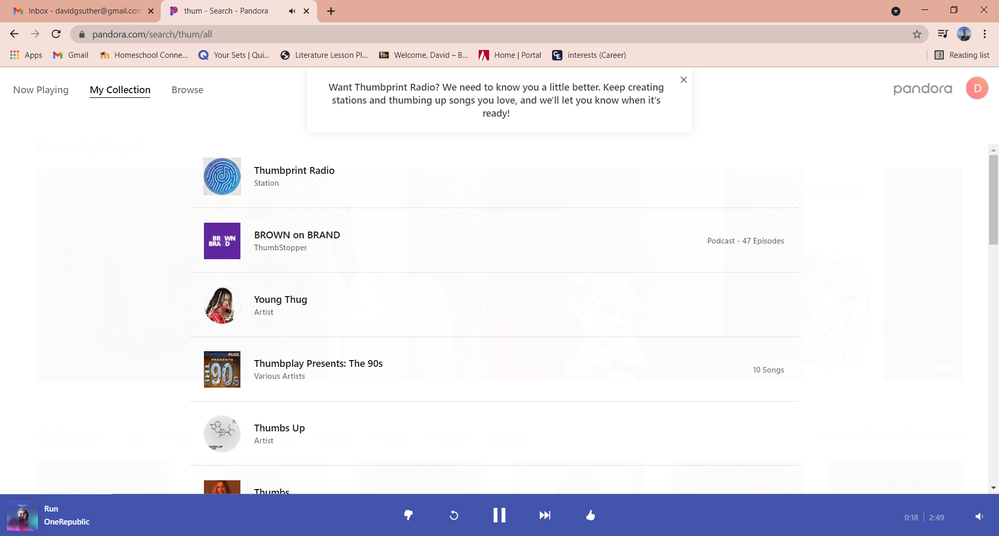Click the Thumbprint Radio fingerprint icon
This screenshot has width=999, height=536.
coord(222,177)
